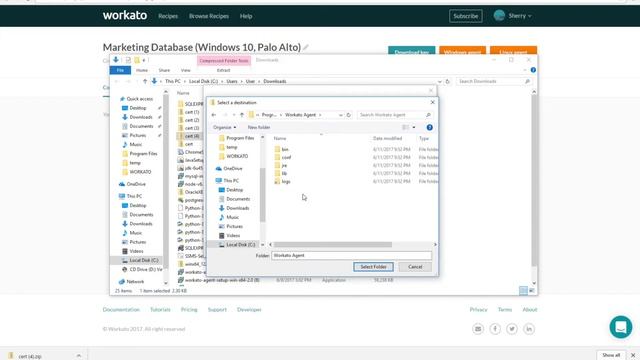The image size is (640, 360).
Task: Open the Sherry account dropdown
Action: 513,16
